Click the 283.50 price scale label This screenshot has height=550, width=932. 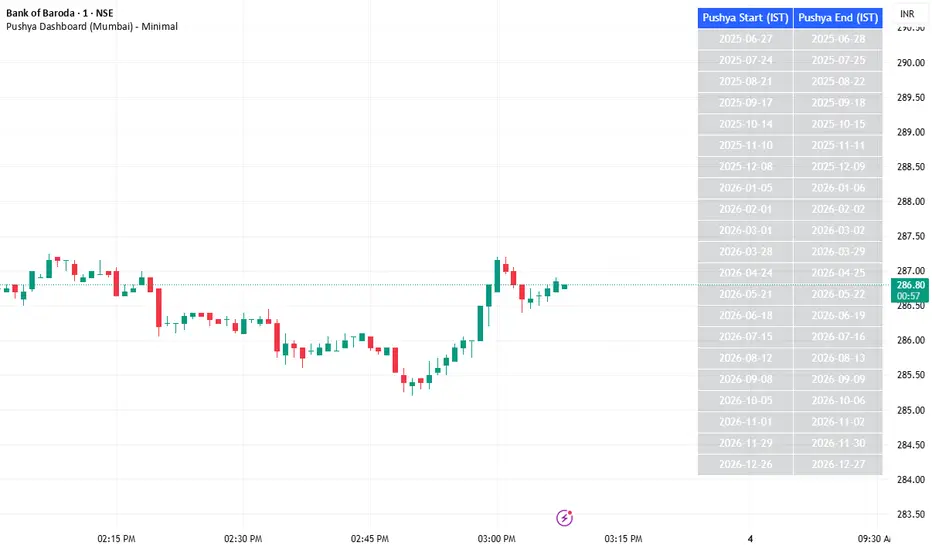point(909,515)
